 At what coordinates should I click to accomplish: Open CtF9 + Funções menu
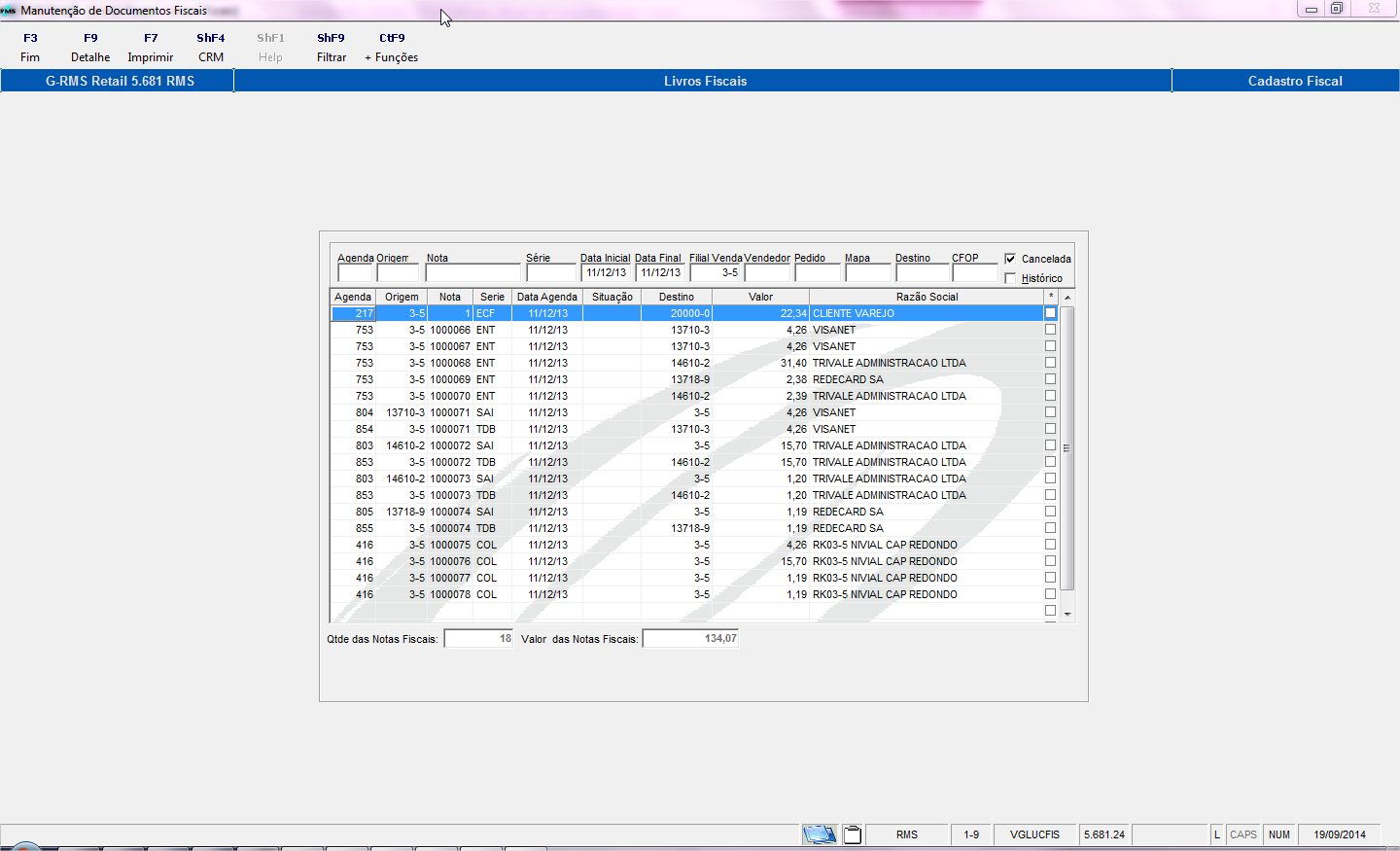click(x=392, y=48)
